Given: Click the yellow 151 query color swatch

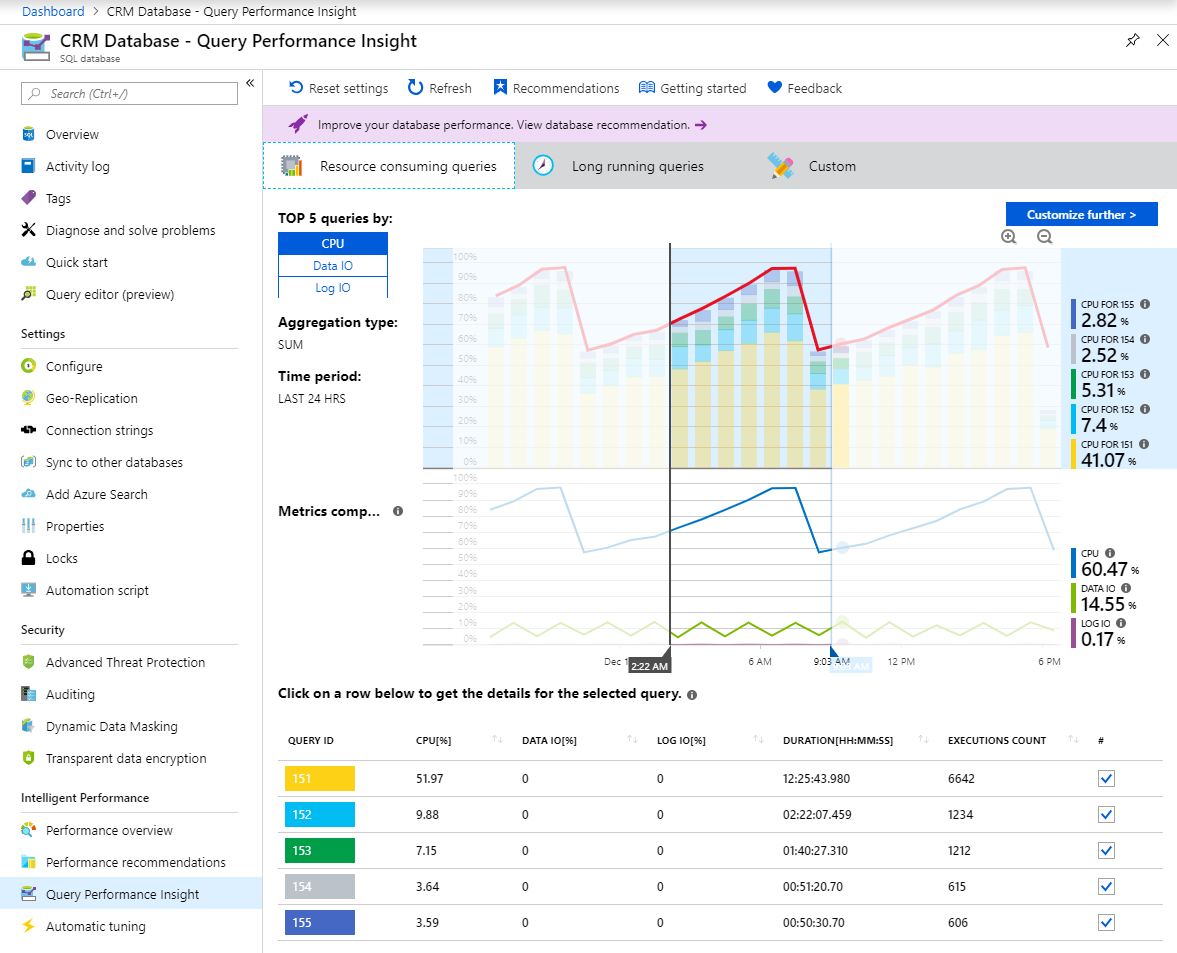Looking at the screenshot, I should [x=320, y=779].
